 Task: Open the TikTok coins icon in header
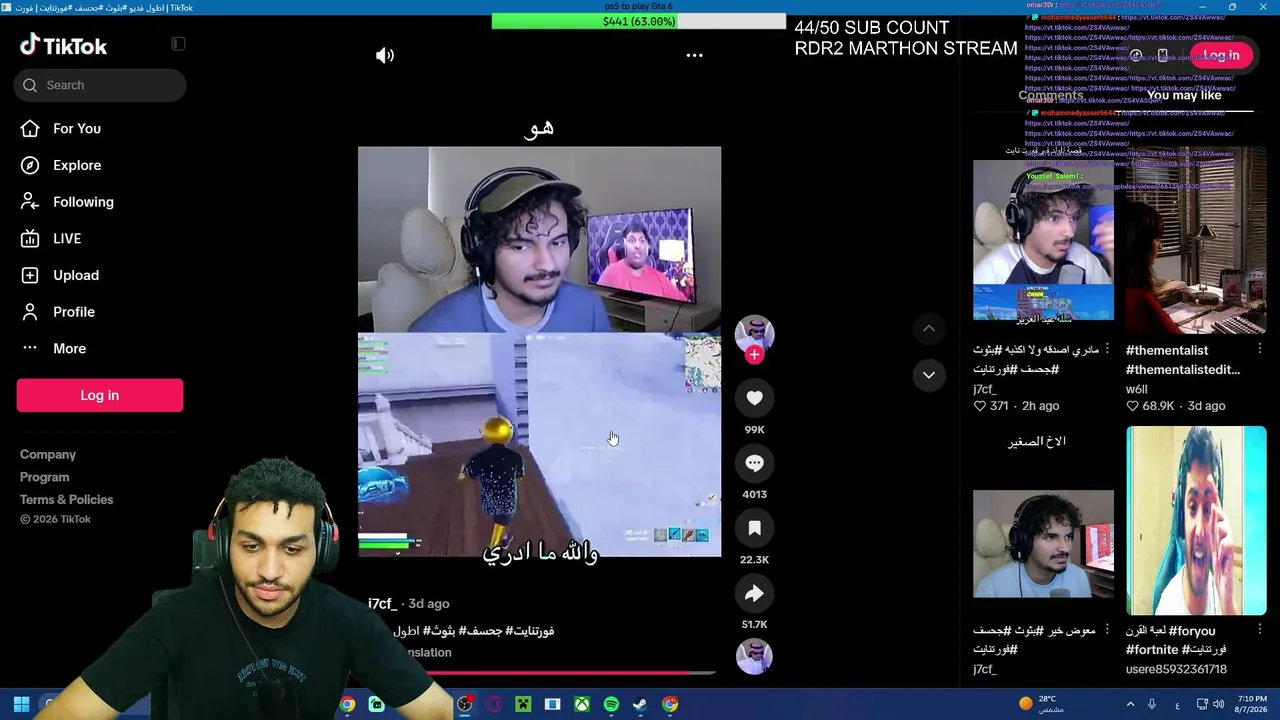pos(1136,56)
